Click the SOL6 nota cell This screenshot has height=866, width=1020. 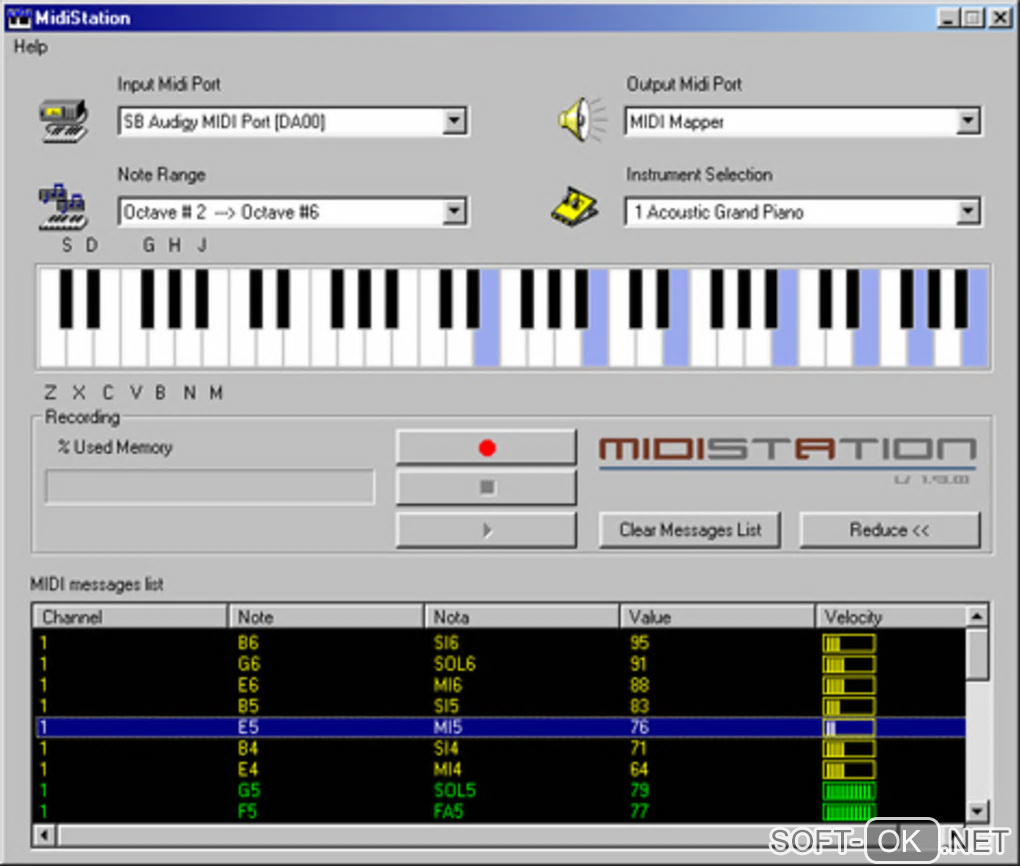pyautogui.click(x=455, y=664)
